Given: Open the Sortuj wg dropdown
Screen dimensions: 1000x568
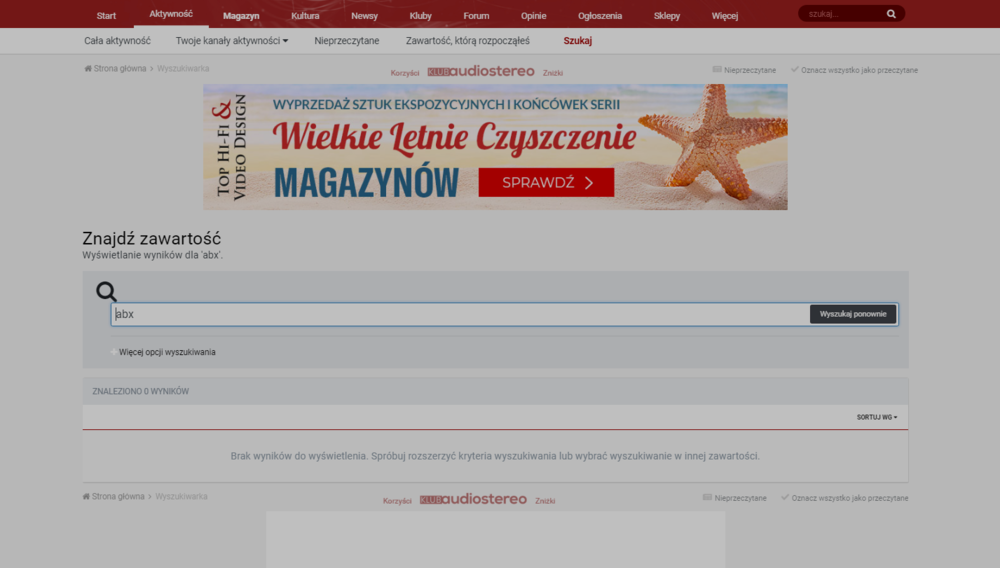Looking at the screenshot, I should pyautogui.click(x=877, y=417).
